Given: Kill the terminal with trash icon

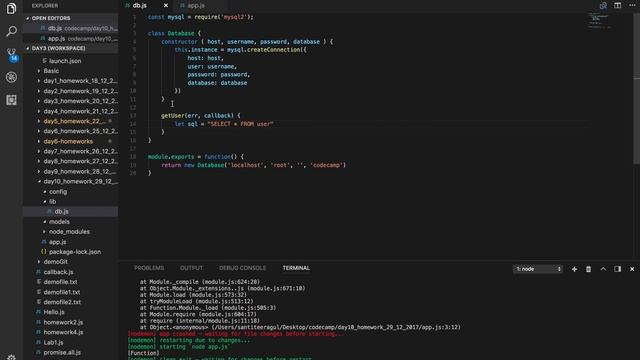Looking at the screenshot, I should pos(589,269).
